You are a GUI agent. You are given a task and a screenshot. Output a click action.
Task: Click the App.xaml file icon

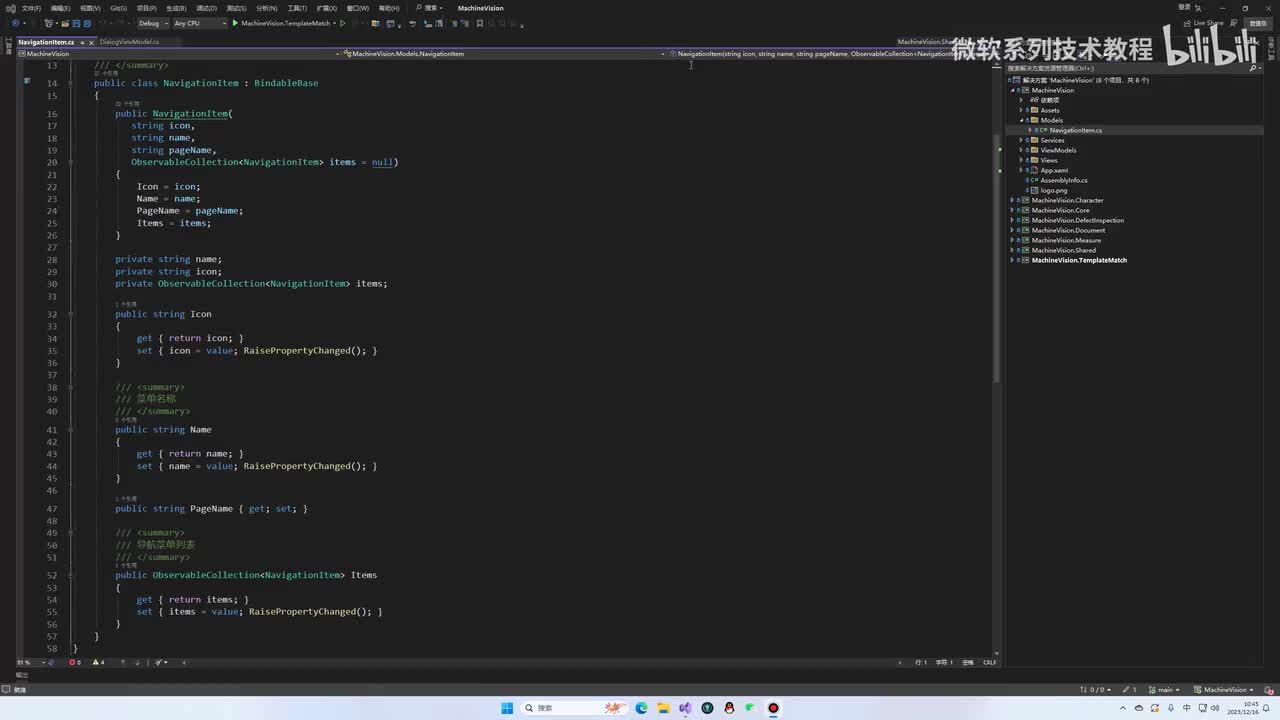point(1034,170)
